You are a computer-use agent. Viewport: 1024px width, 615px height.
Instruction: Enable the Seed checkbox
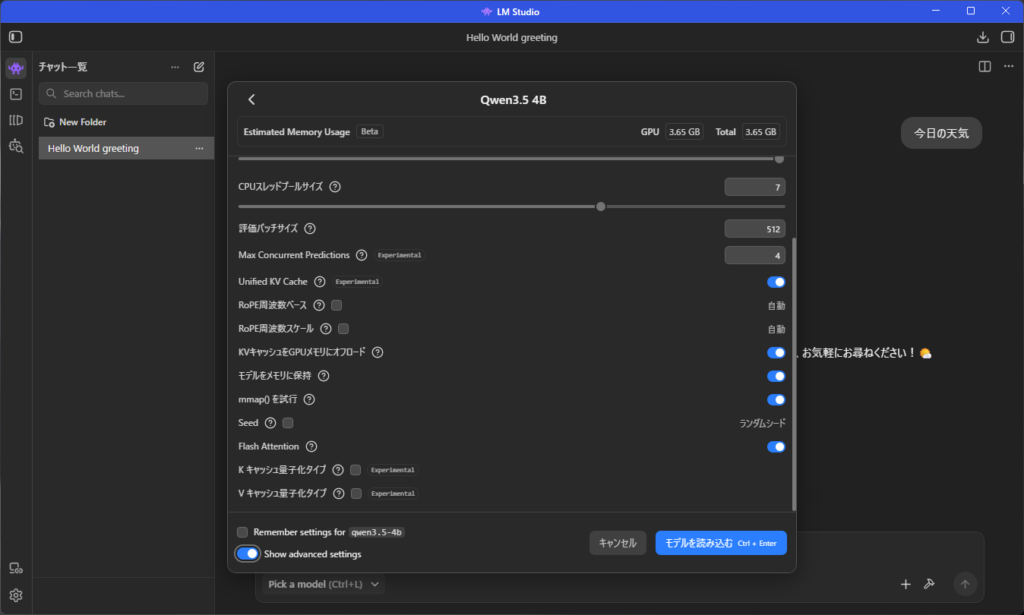(288, 423)
